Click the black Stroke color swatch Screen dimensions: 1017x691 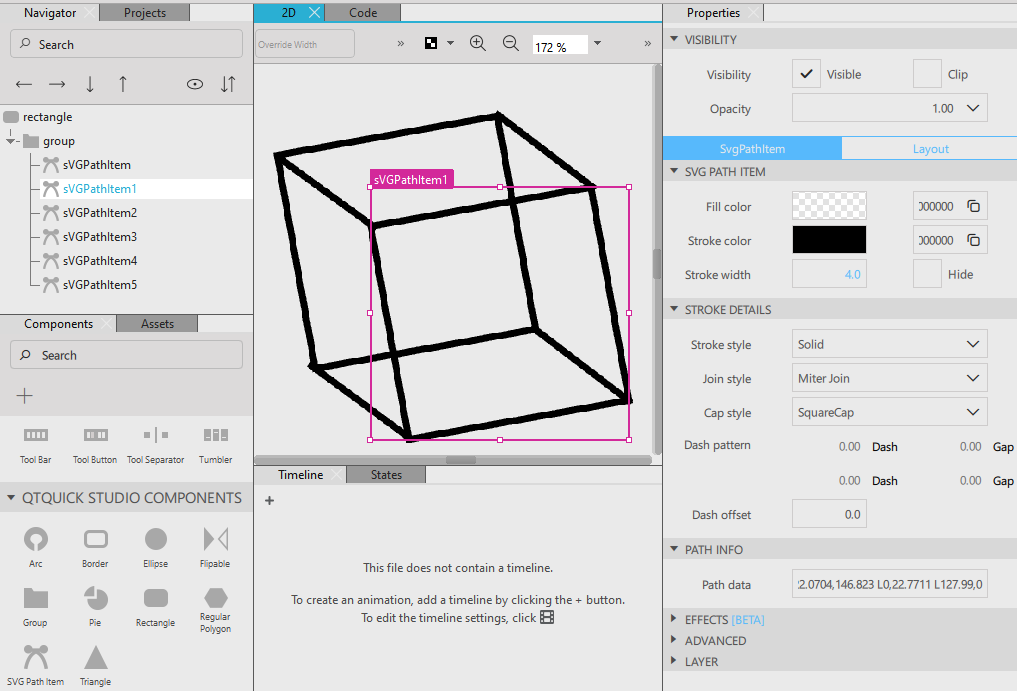pos(829,240)
